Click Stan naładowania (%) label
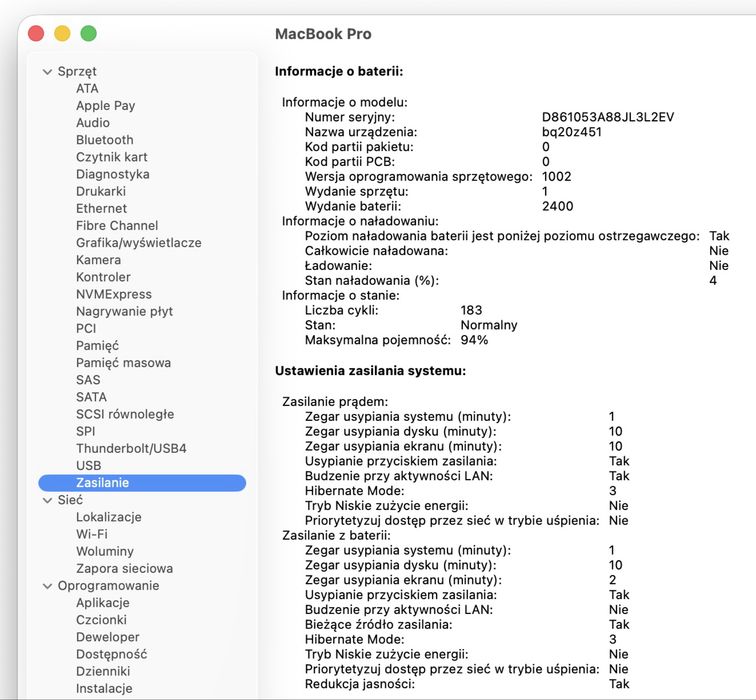 click(x=372, y=281)
